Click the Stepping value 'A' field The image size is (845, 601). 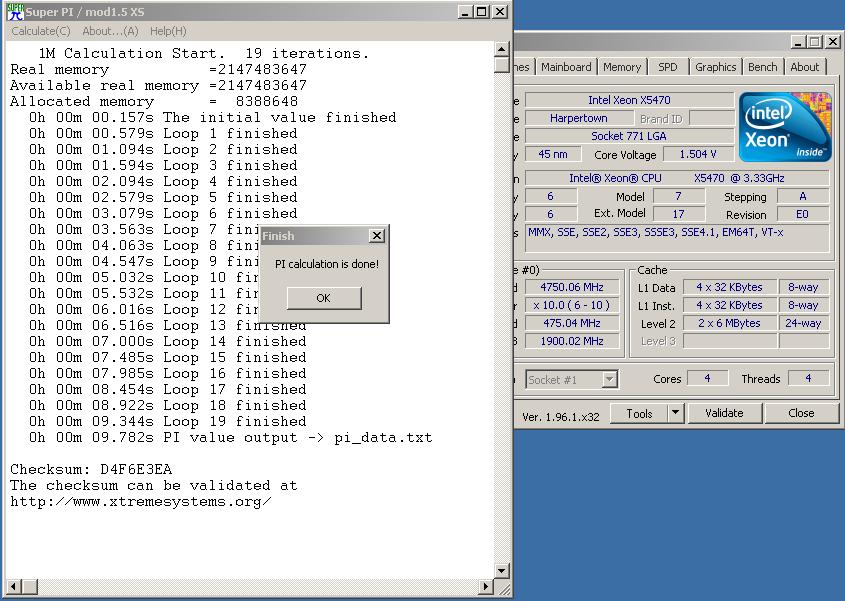coord(803,197)
